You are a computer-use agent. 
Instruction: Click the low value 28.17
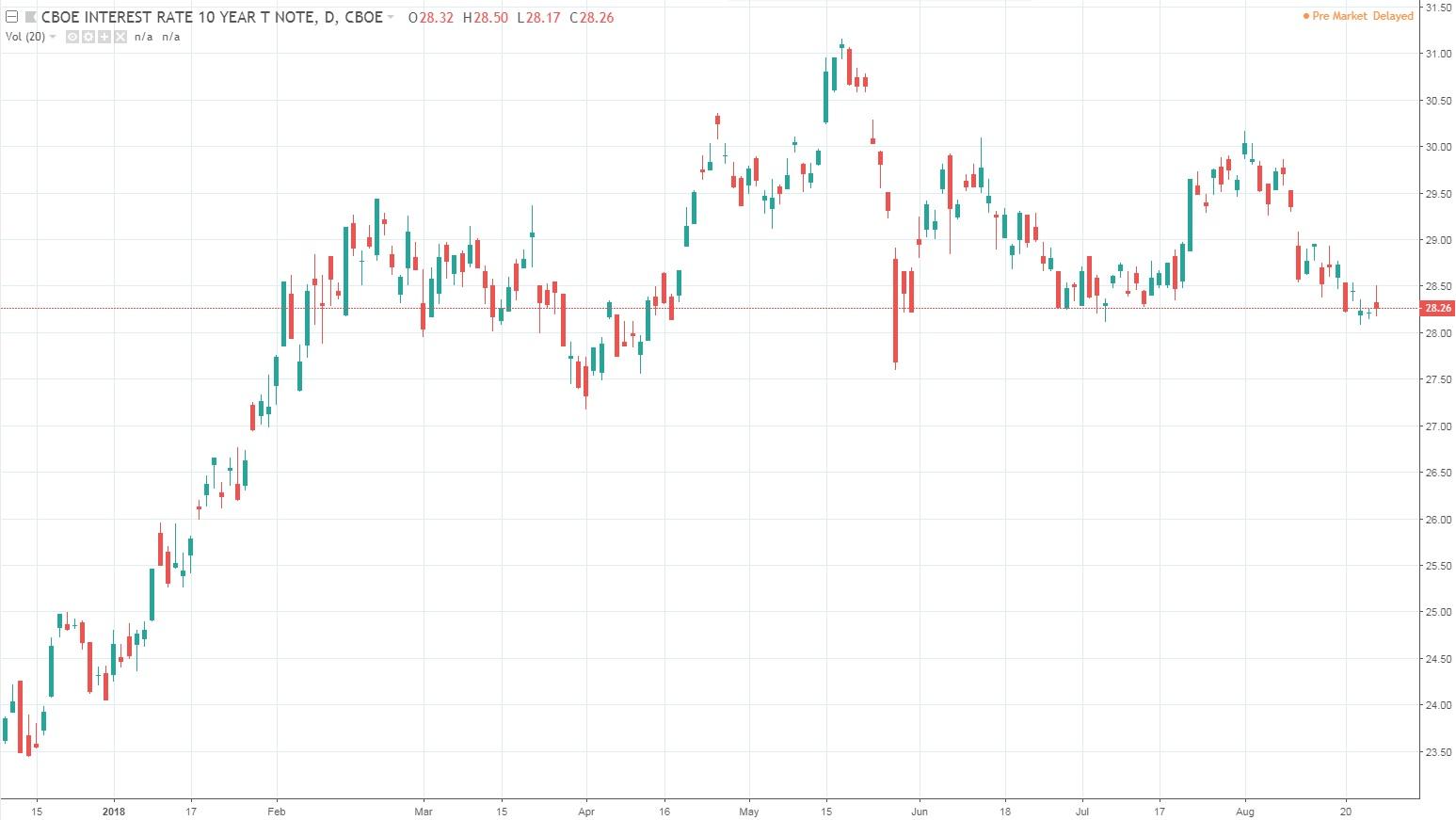pos(543,17)
